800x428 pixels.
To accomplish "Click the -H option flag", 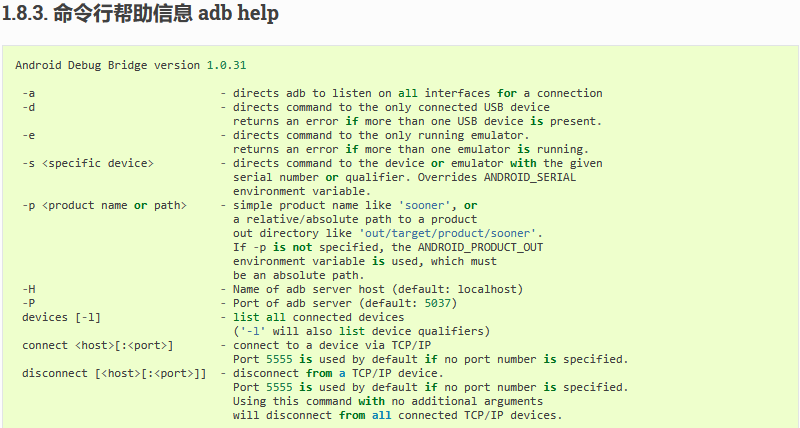I will 29,289.
